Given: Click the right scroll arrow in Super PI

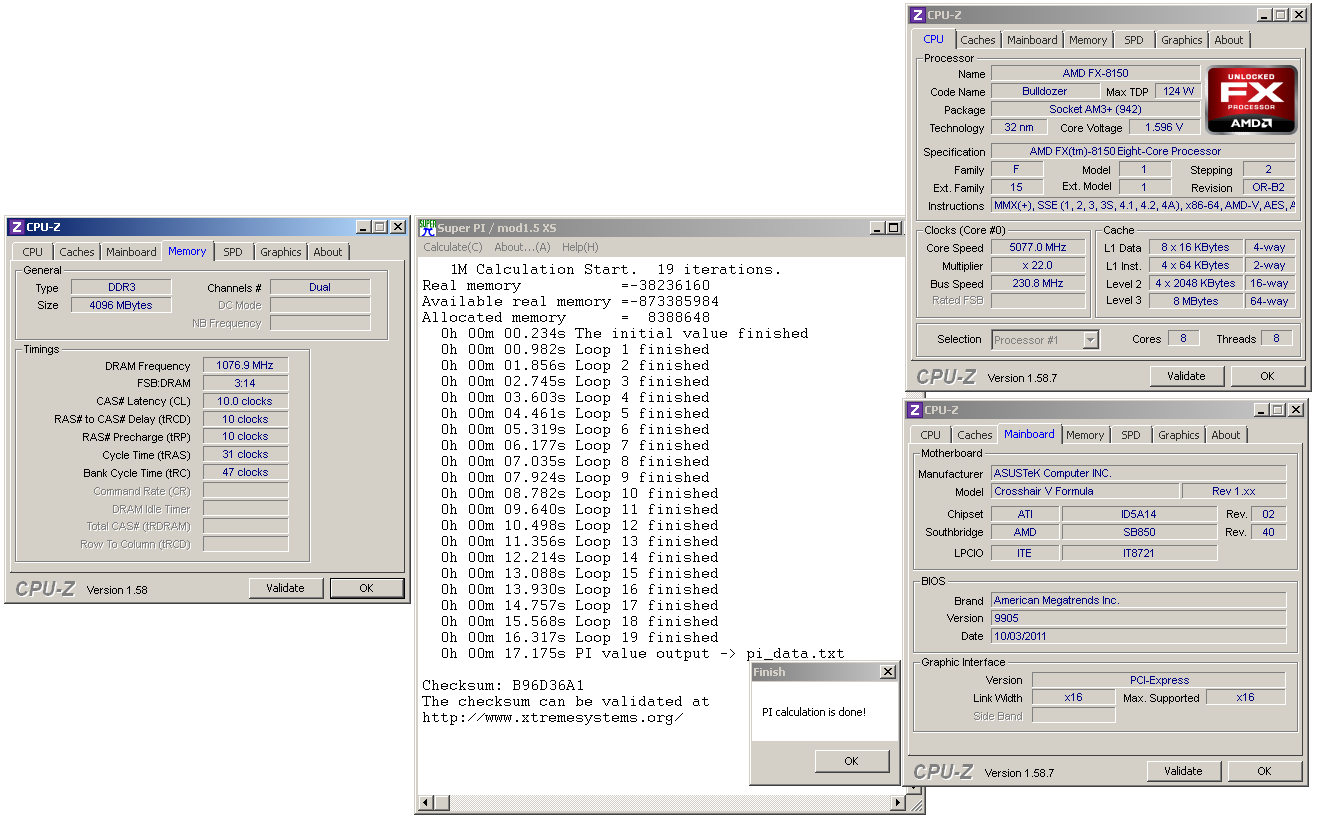Looking at the screenshot, I should (x=898, y=803).
